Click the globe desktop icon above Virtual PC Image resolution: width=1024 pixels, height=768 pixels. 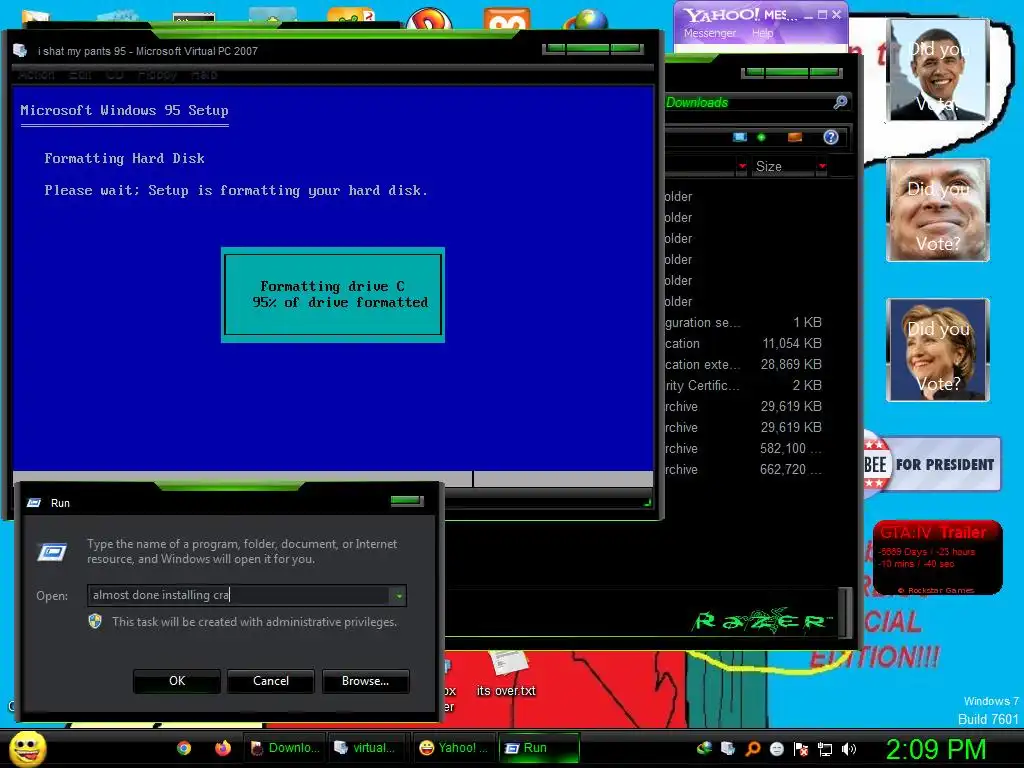pos(586,19)
